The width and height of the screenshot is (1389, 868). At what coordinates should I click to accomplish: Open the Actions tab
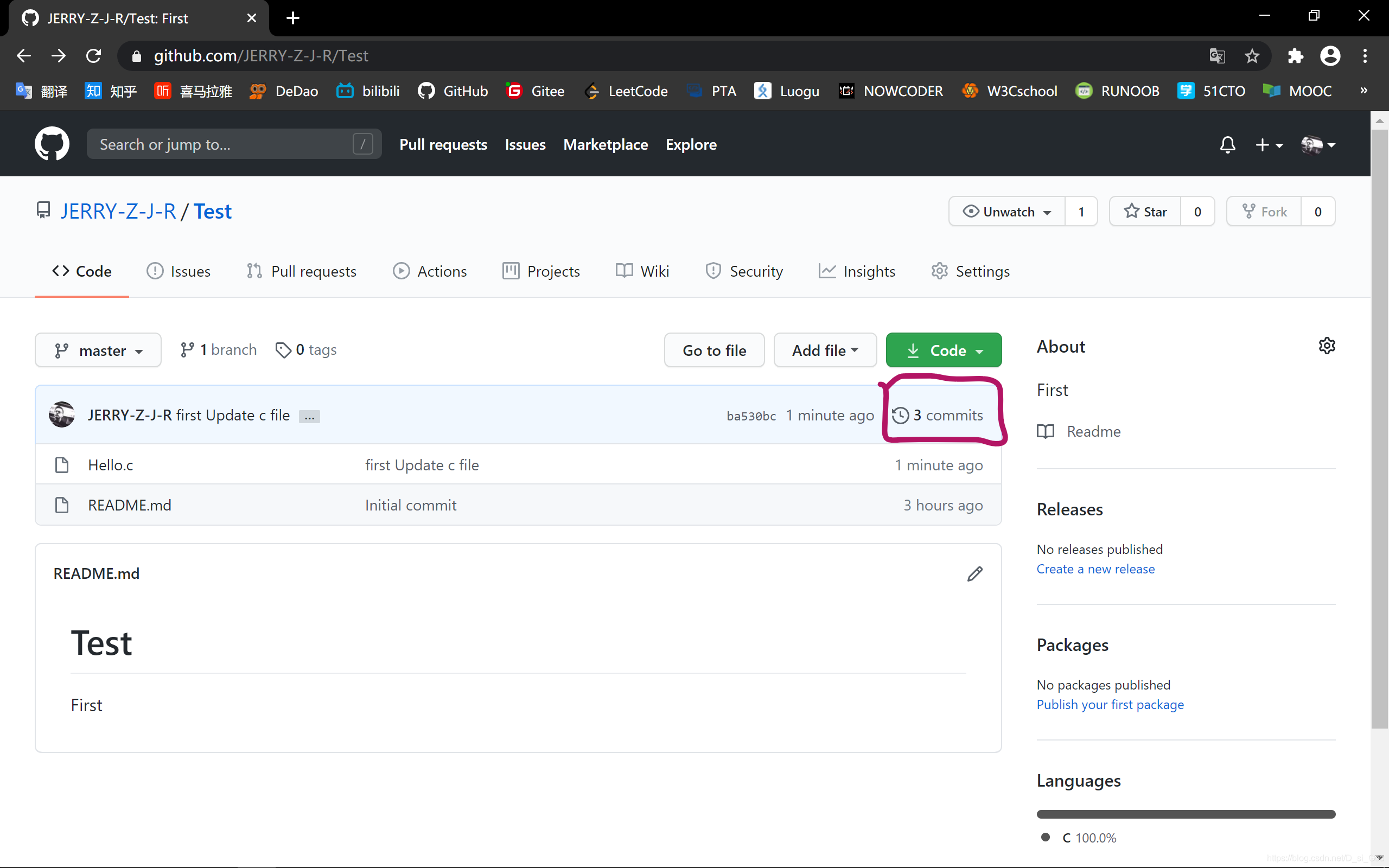(x=430, y=271)
